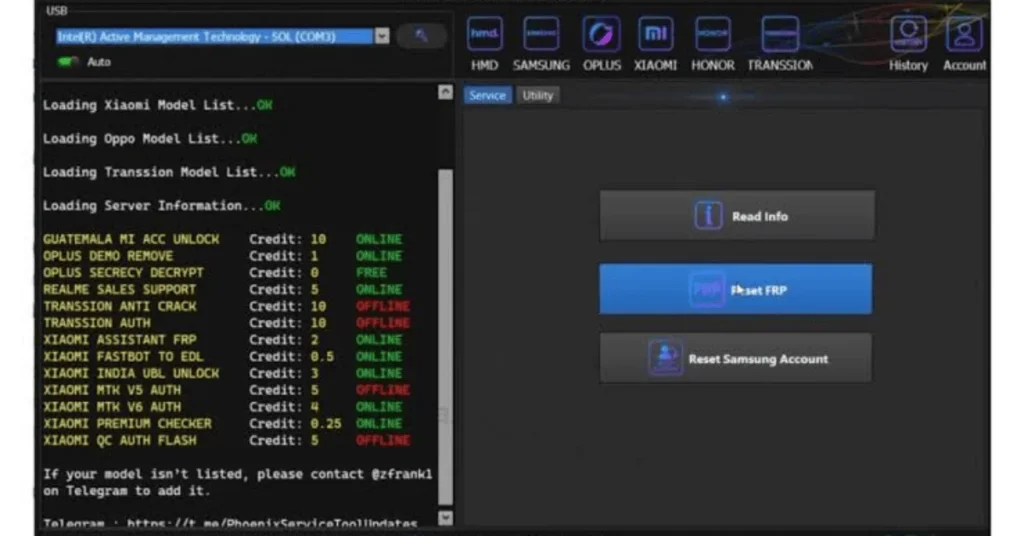This screenshot has width=1024, height=536.
Task: Click the log panel scroll up arrow
Action: tap(445, 92)
